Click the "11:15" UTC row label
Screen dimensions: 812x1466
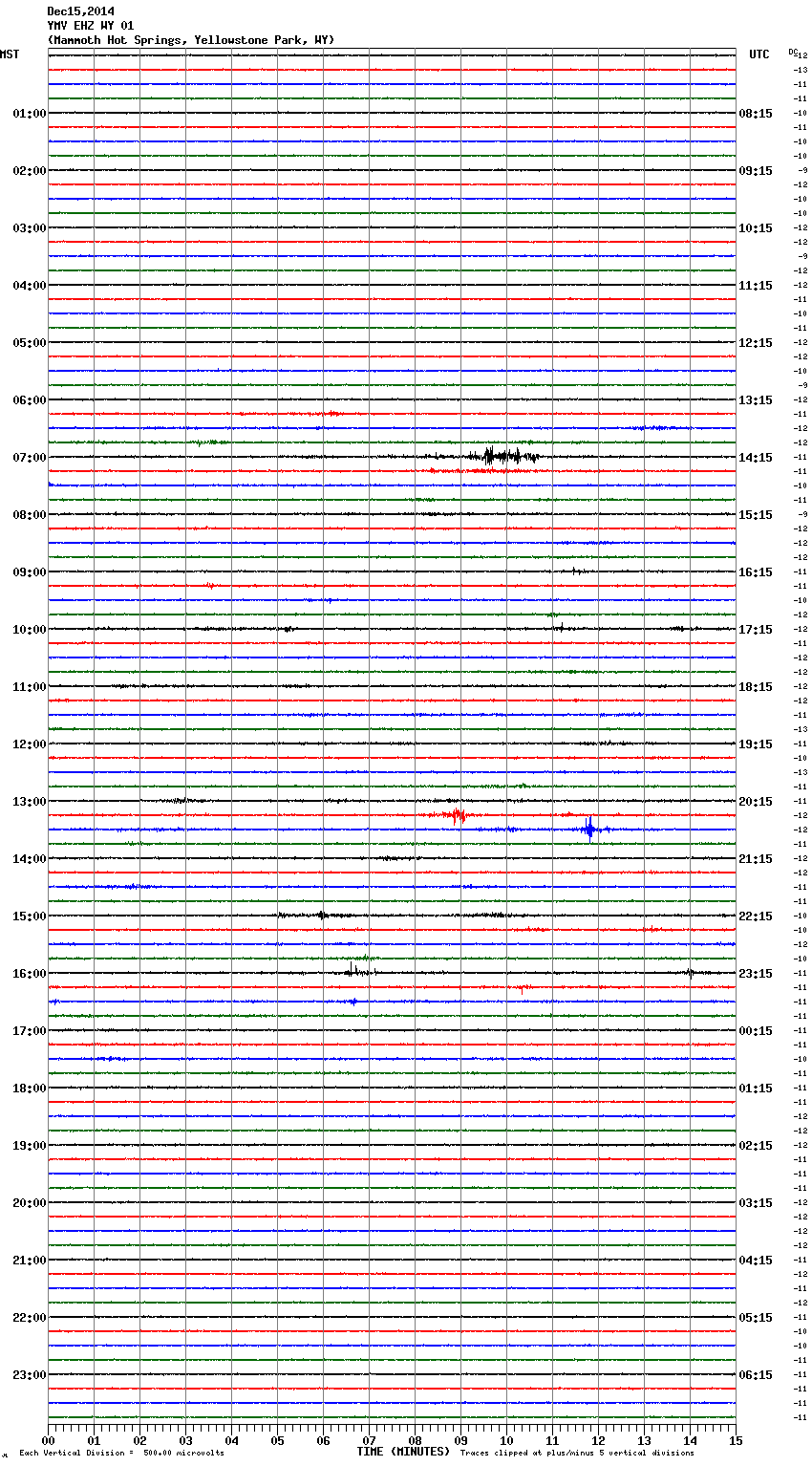[x=756, y=286]
